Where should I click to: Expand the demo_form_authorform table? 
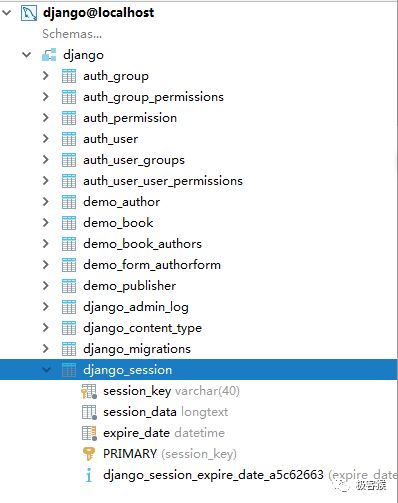pos(46,265)
